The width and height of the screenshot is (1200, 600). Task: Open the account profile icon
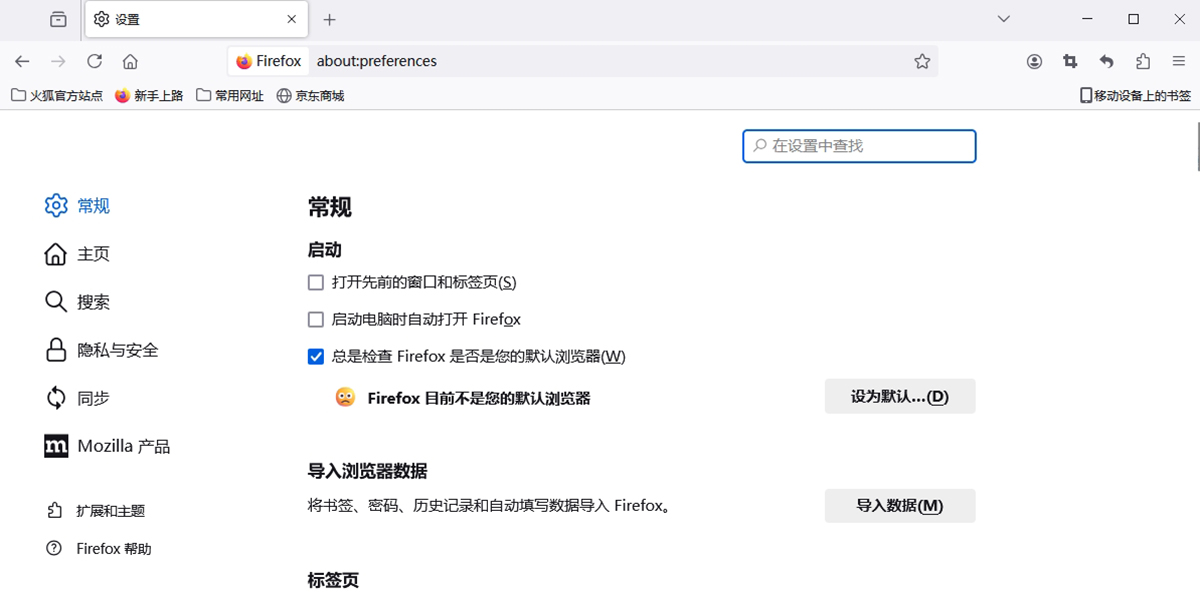pos(1034,61)
